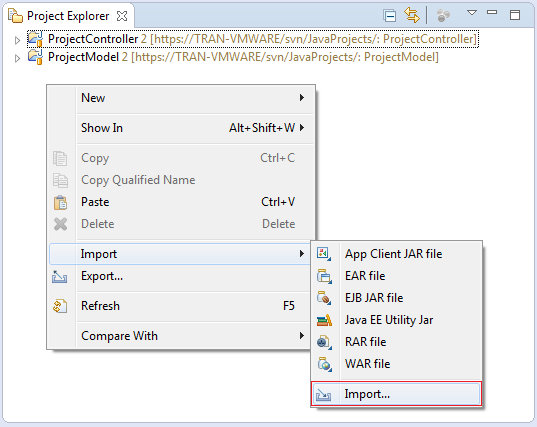
Task: Expand the ProjectController tree node
Action: tap(17, 40)
